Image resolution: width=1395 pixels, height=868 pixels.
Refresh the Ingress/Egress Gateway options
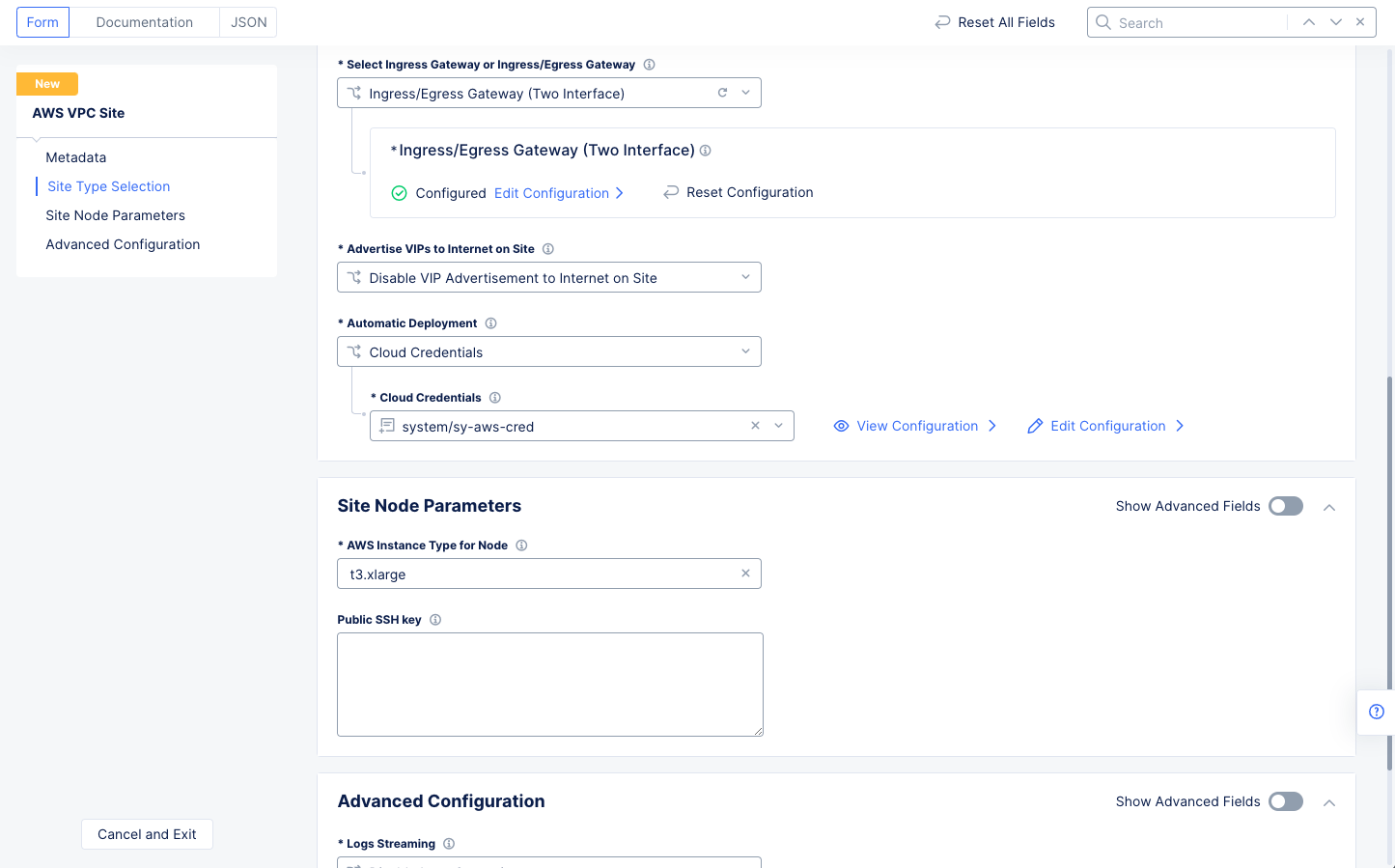pyautogui.click(x=722, y=93)
